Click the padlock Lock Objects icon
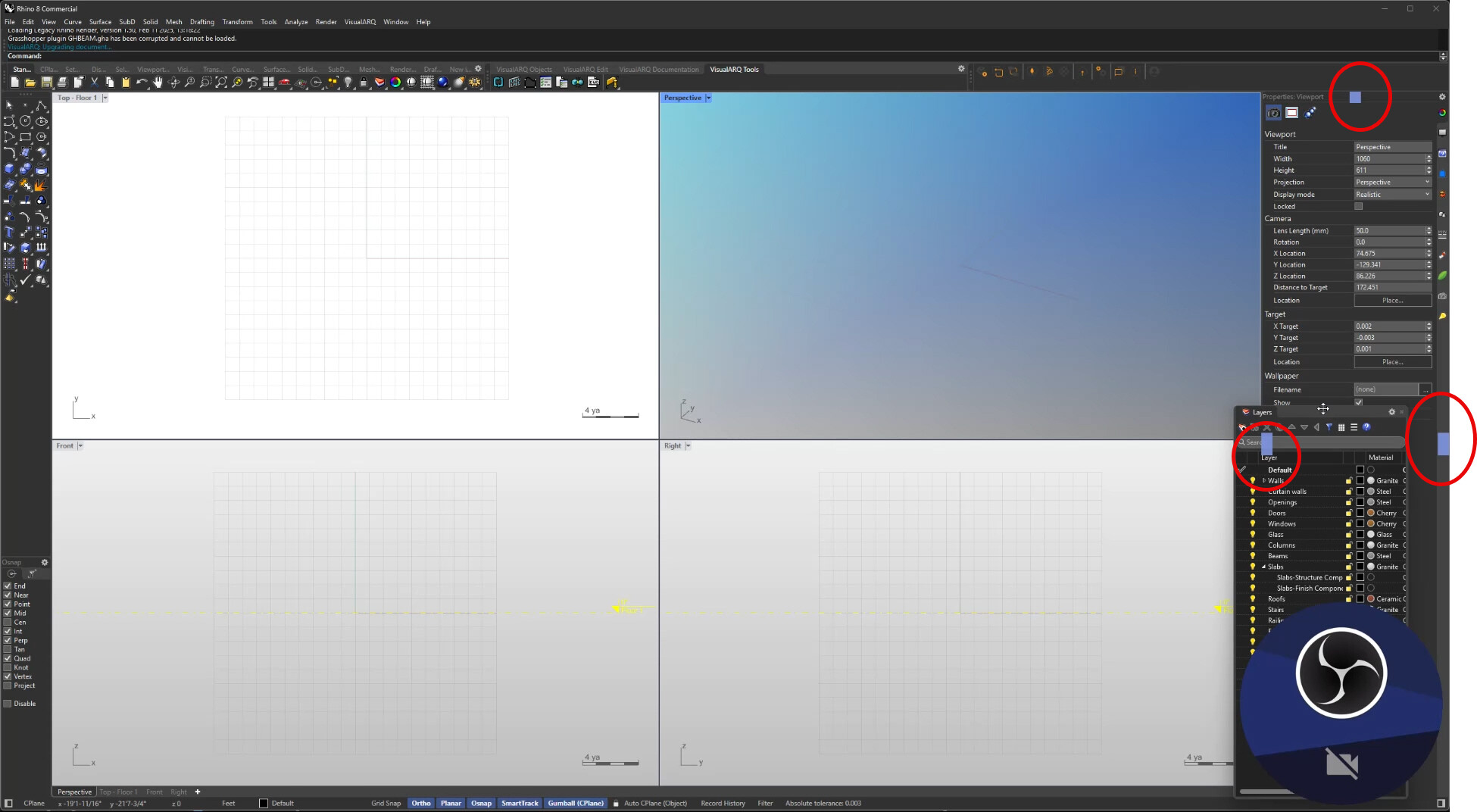 click(x=364, y=83)
